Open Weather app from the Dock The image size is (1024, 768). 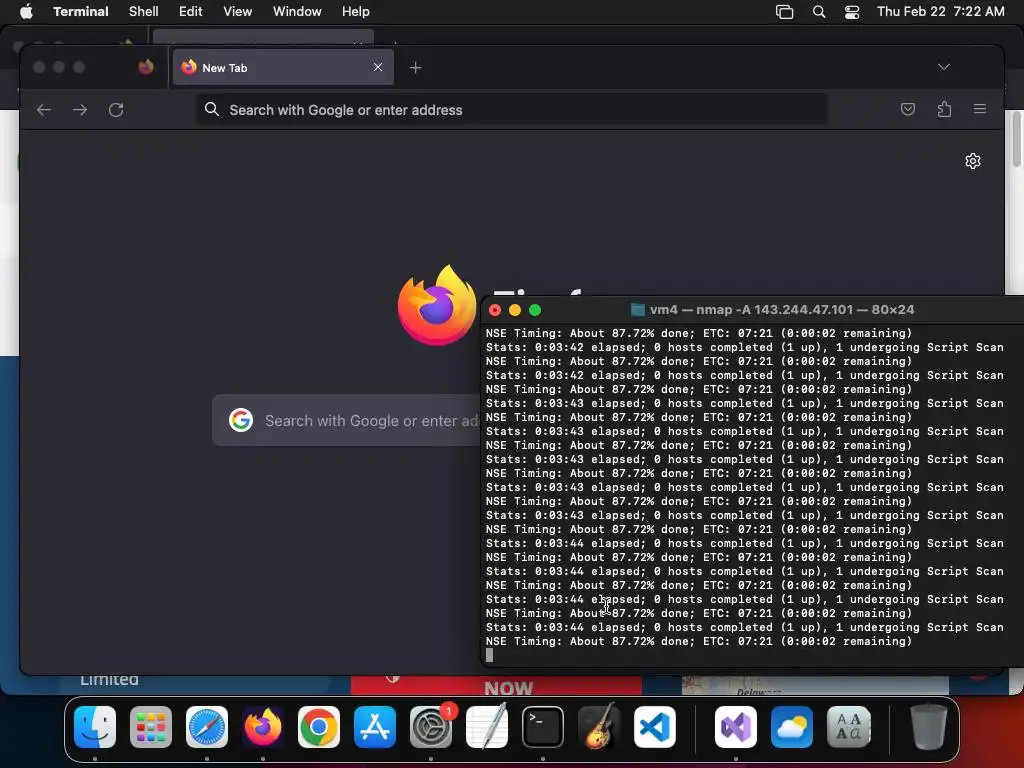(x=792, y=727)
